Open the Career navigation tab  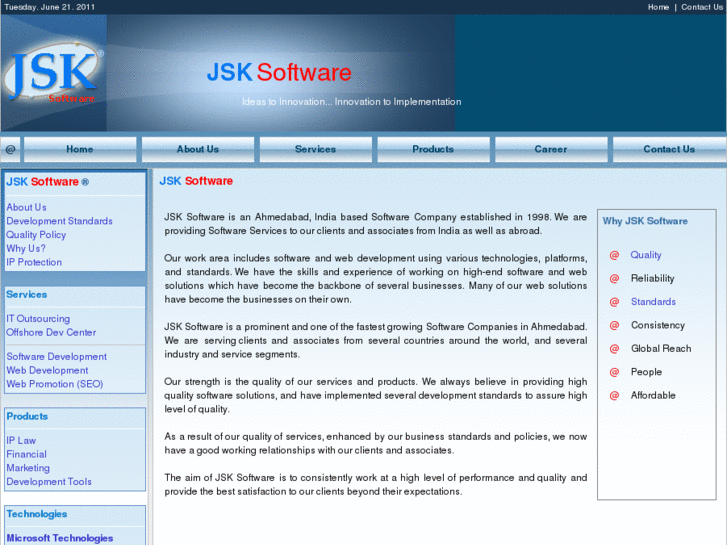click(x=551, y=149)
